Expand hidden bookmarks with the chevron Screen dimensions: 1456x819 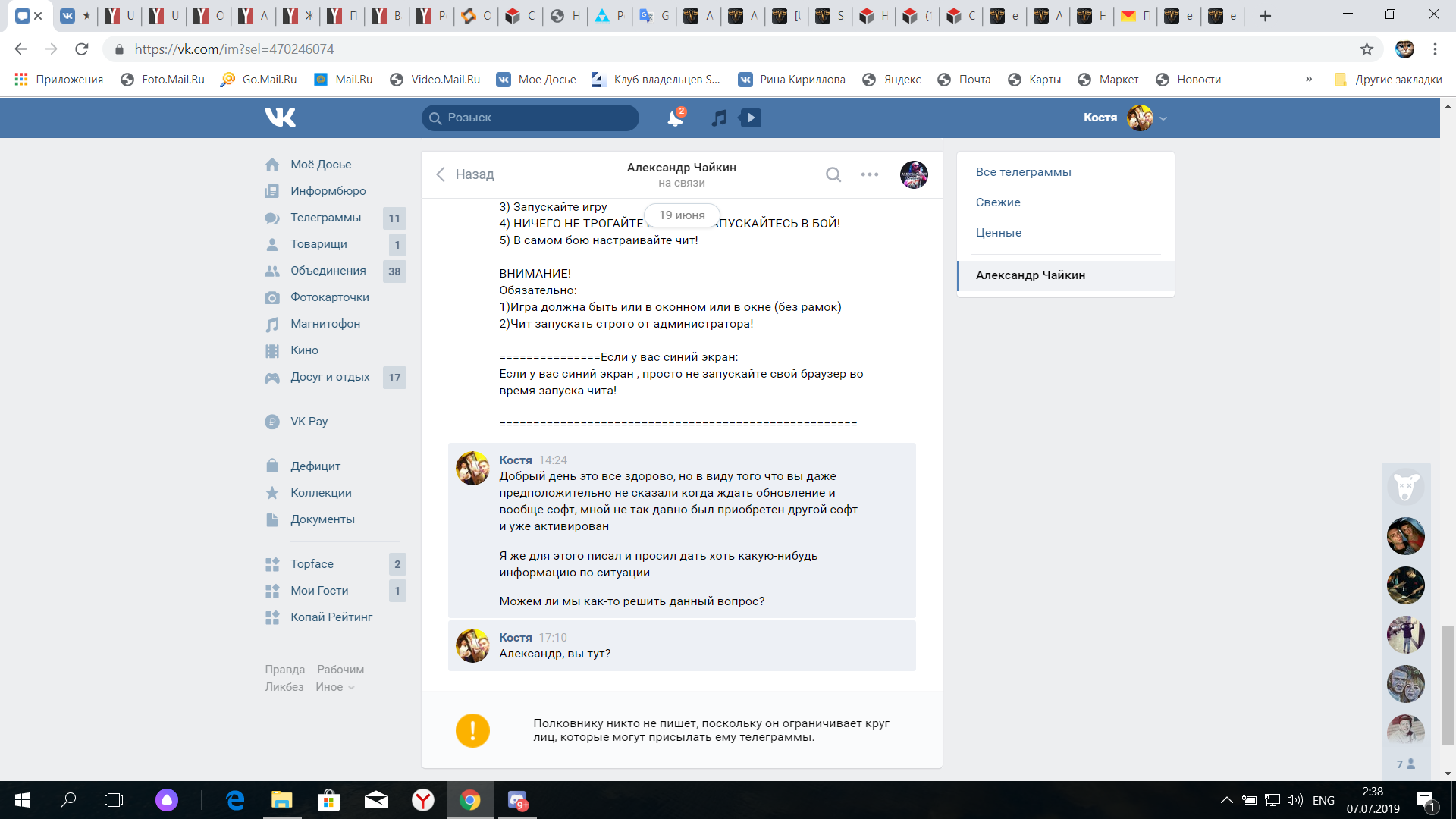(1308, 79)
